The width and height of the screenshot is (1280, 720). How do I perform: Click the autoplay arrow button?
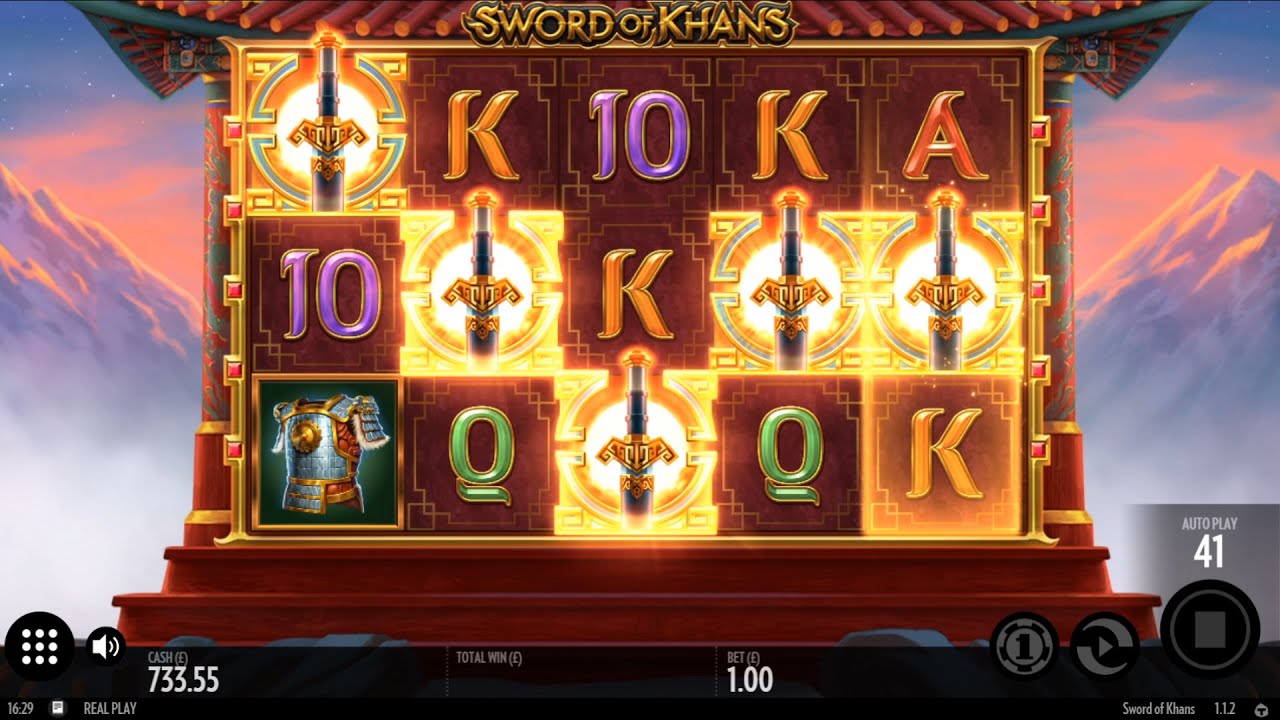pos(1104,646)
